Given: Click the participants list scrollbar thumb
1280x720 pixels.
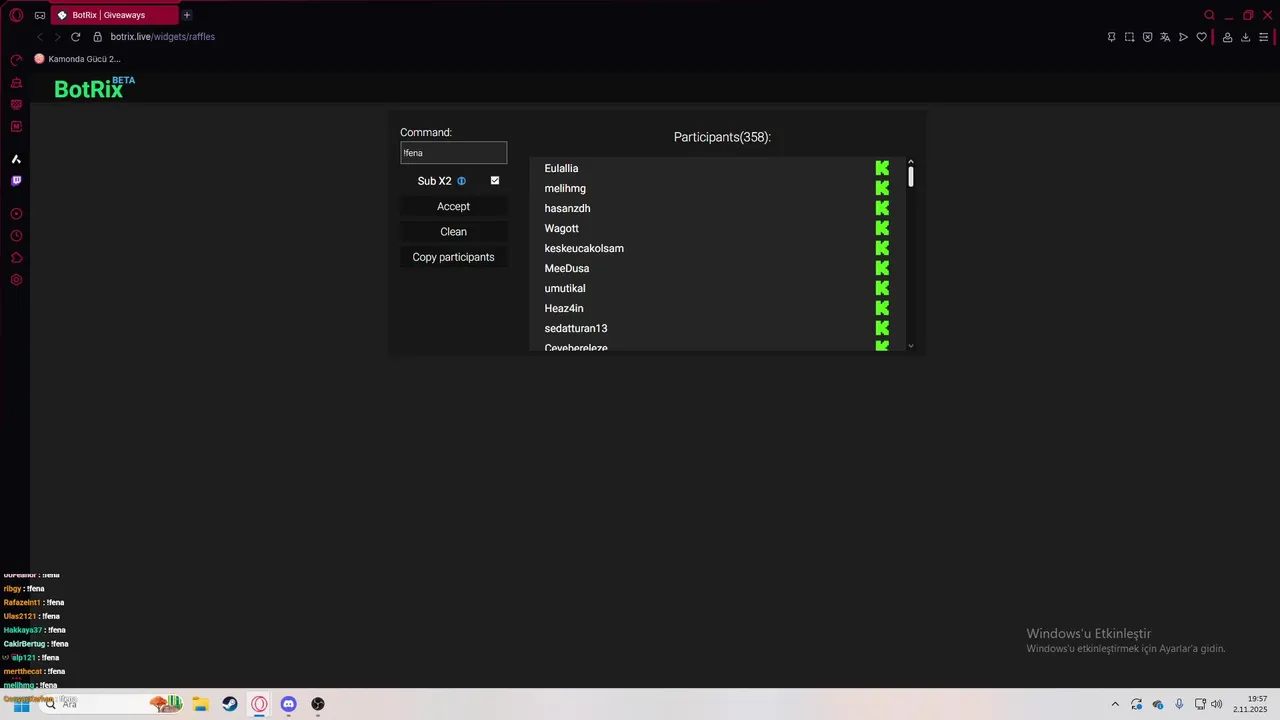Looking at the screenshot, I should click(911, 177).
